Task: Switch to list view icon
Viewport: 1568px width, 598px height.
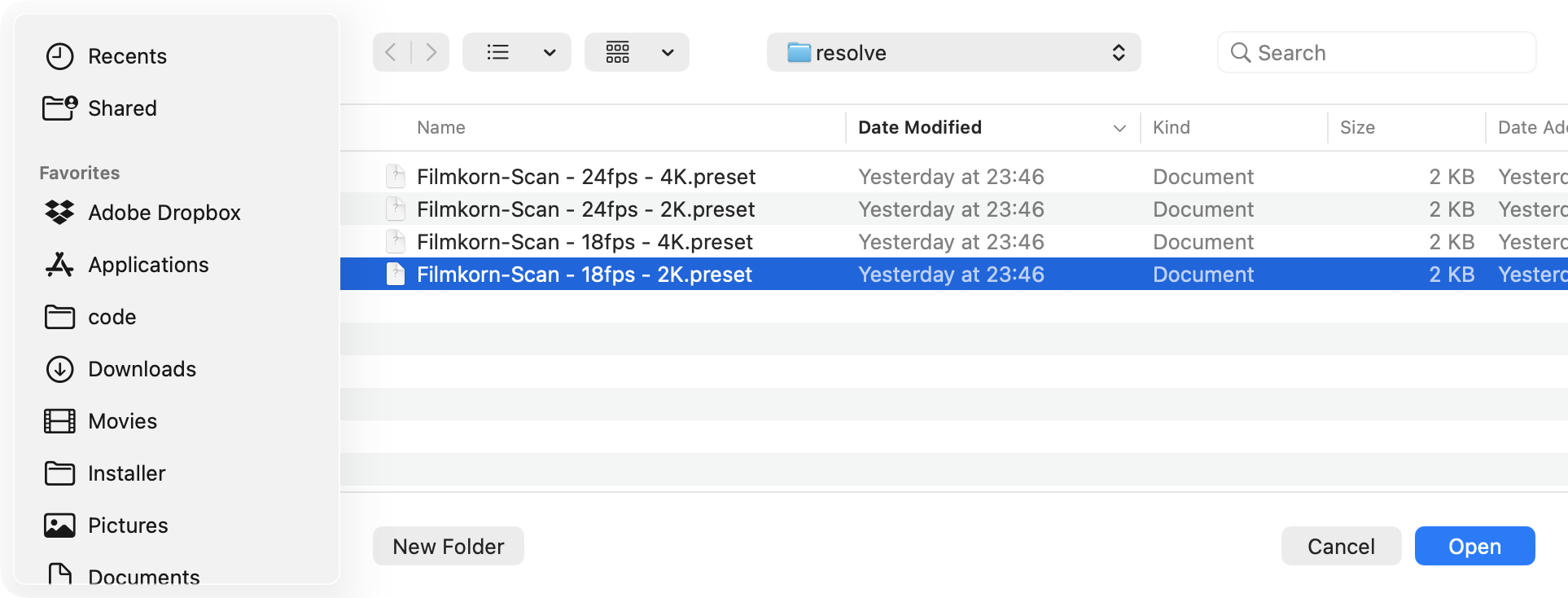Action: tap(497, 53)
